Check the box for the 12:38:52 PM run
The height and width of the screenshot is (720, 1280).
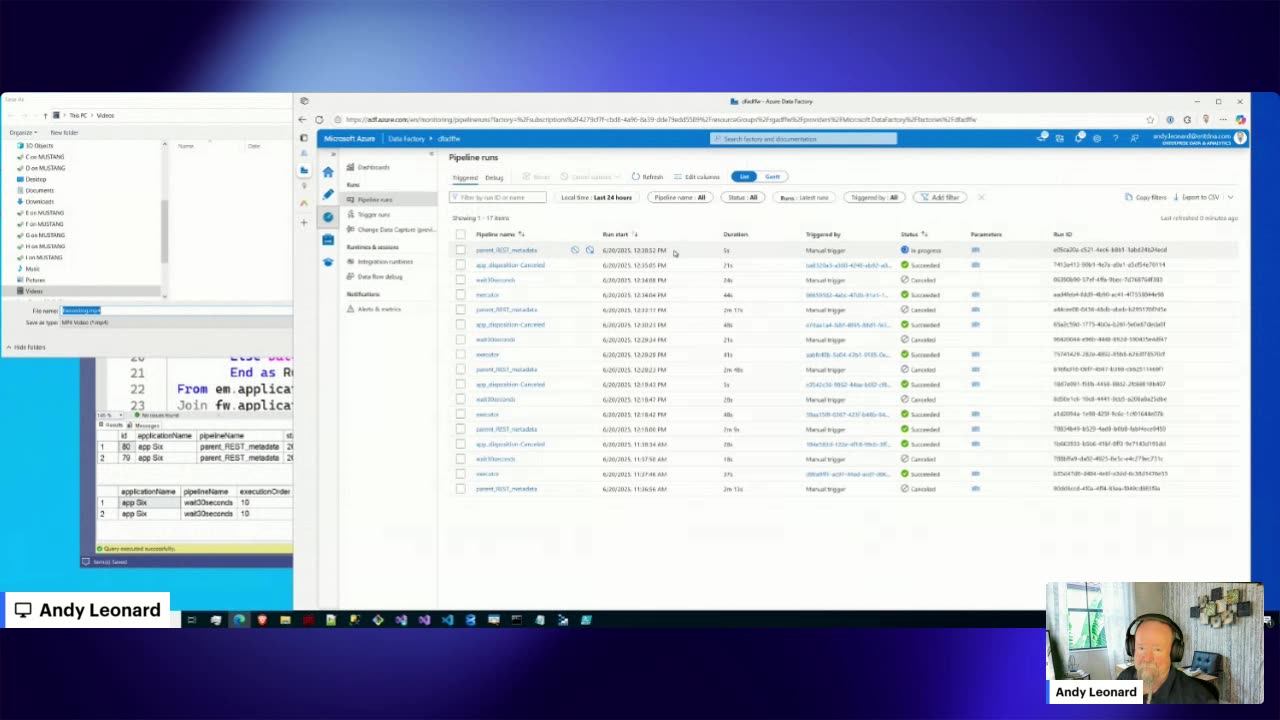pos(460,250)
